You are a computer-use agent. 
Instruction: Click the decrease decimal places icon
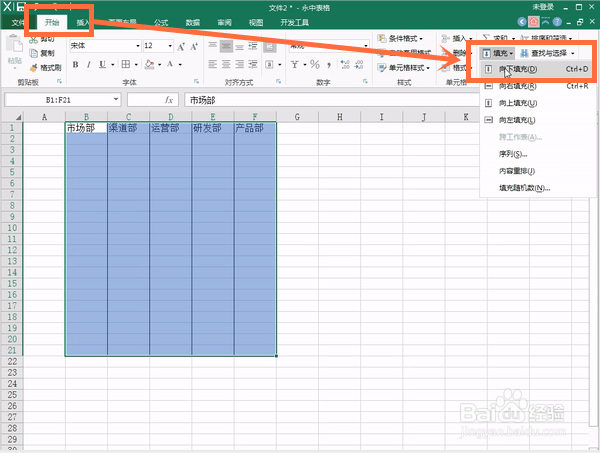[359, 64]
